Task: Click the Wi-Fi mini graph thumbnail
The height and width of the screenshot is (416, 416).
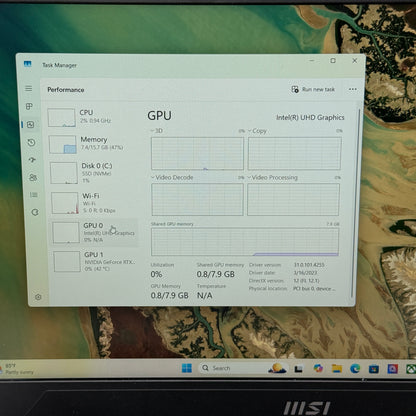Action: pyautogui.click(x=65, y=203)
